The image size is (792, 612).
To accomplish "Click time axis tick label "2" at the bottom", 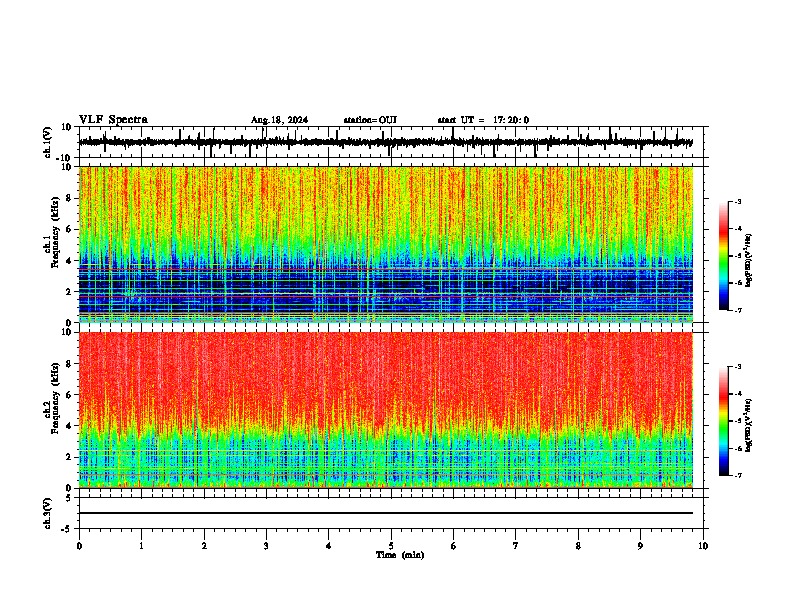I will point(204,546).
